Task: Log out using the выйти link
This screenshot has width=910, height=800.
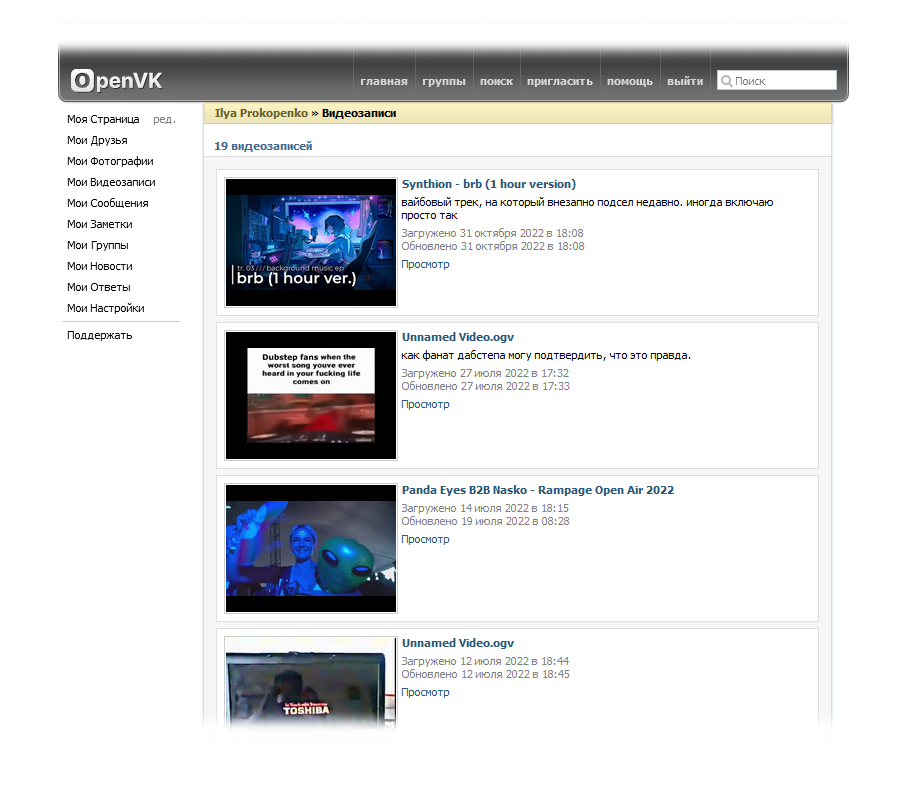Action: pyautogui.click(x=685, y=82)
